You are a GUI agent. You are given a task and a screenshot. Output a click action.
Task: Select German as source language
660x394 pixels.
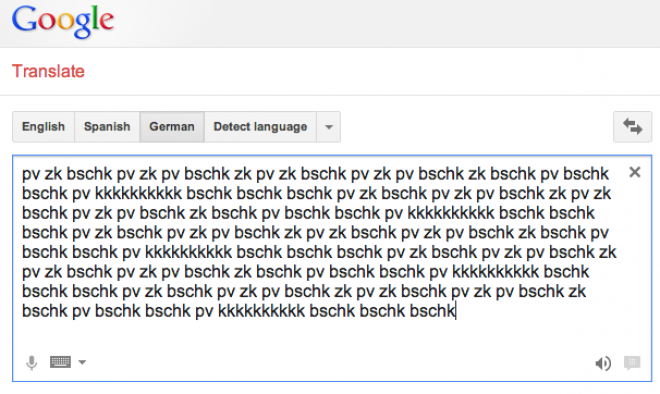(x=172, y=127)
